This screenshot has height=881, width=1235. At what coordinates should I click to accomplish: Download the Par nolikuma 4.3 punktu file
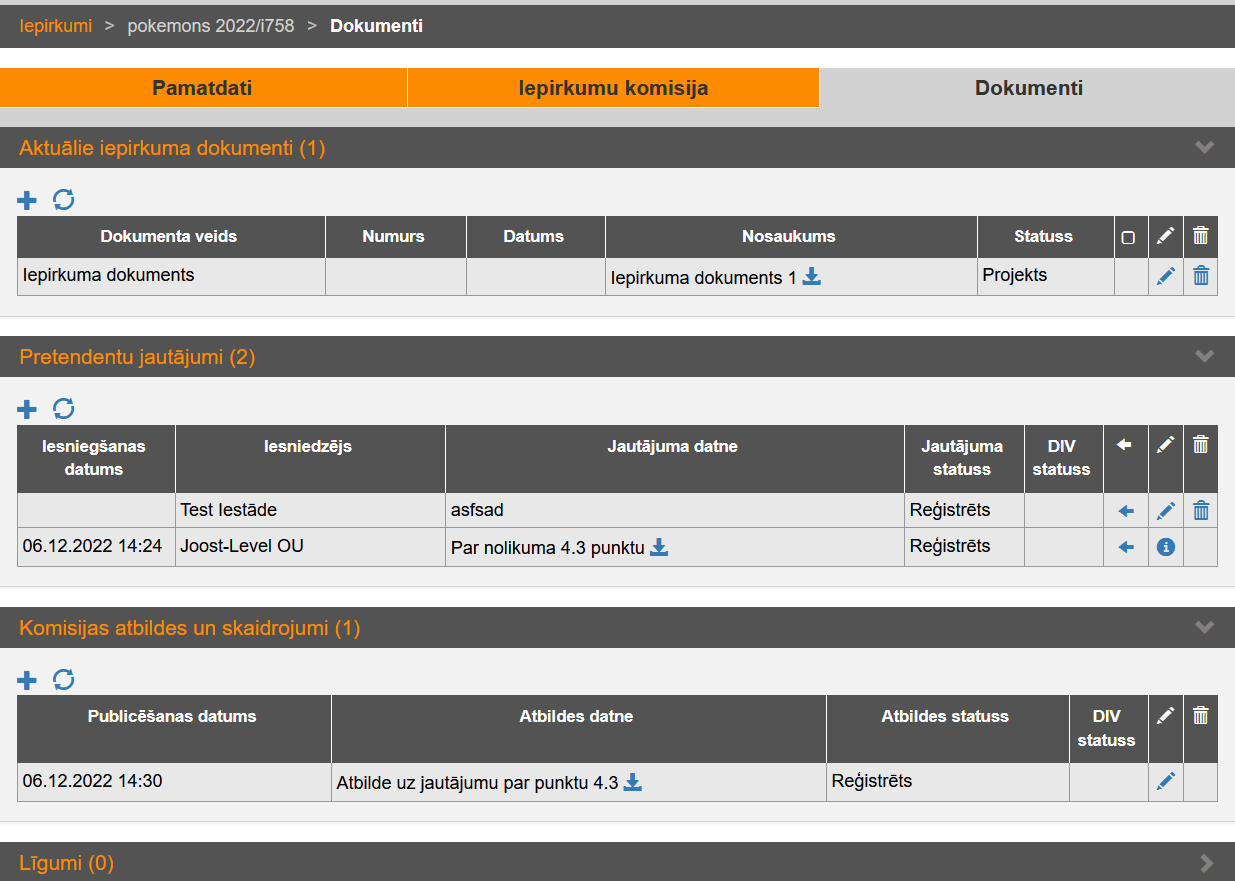coord(659,547)
